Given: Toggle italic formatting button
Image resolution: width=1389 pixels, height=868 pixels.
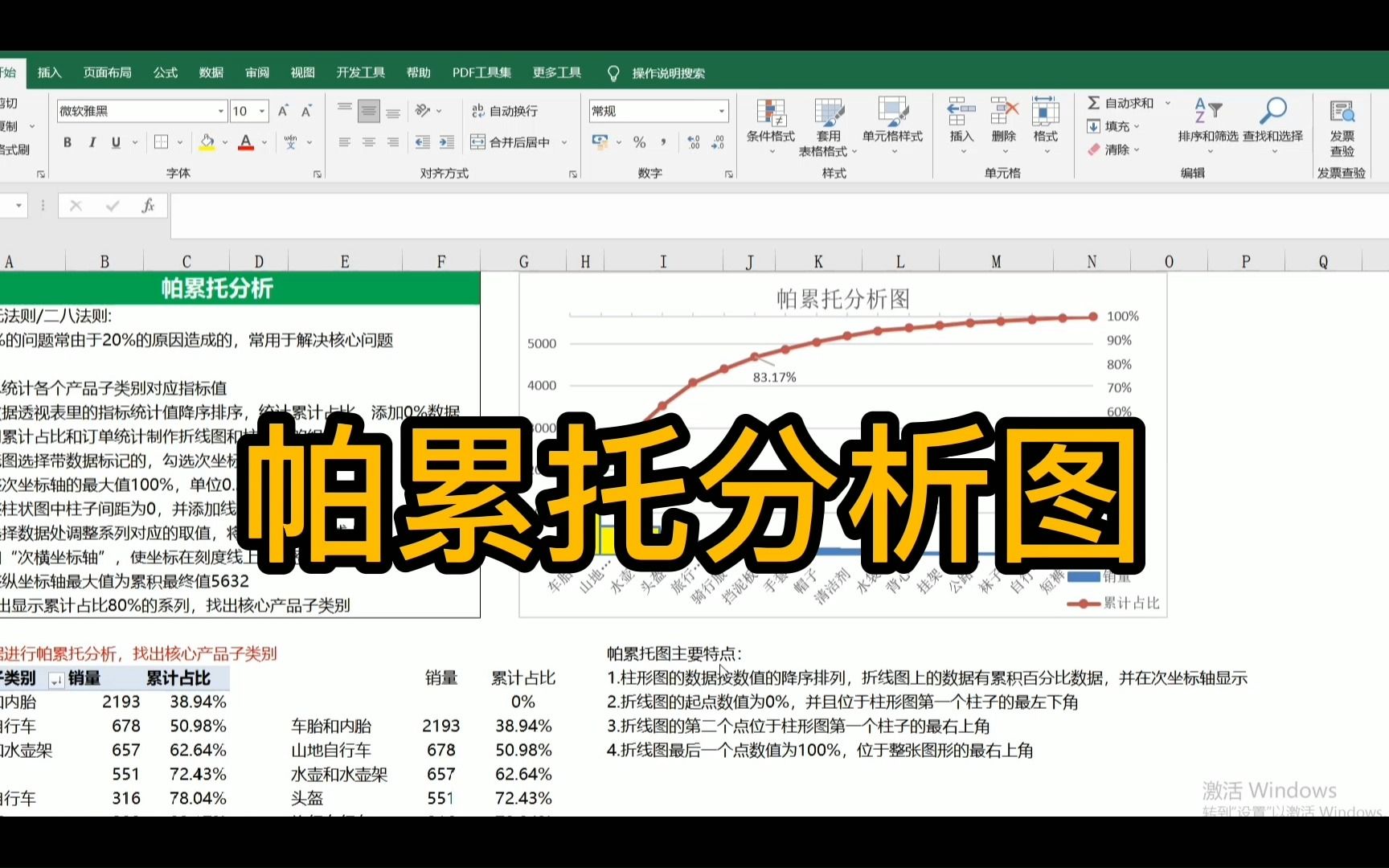Looking at the screenshot, I should coord(92,142).
